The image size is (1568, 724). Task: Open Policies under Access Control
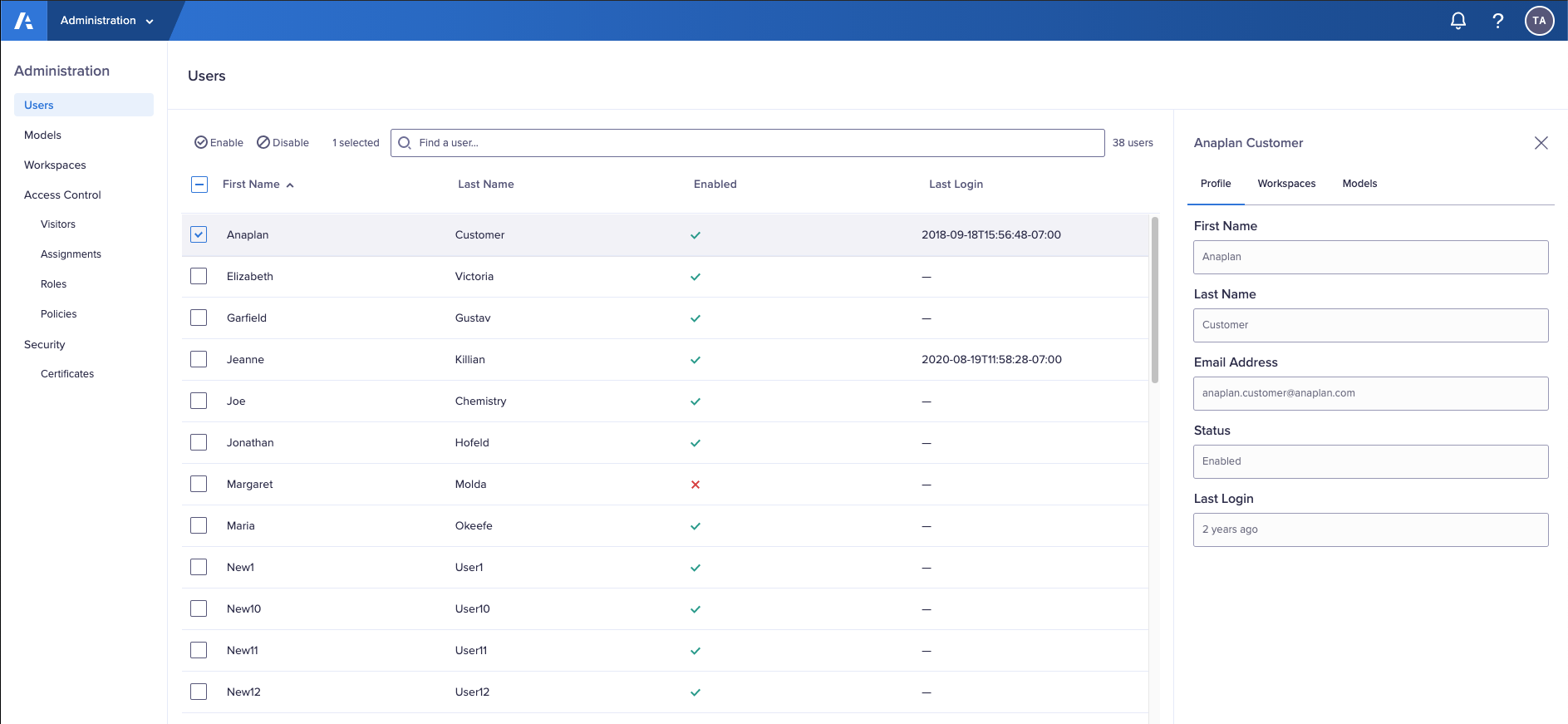[x=58, y=314]
